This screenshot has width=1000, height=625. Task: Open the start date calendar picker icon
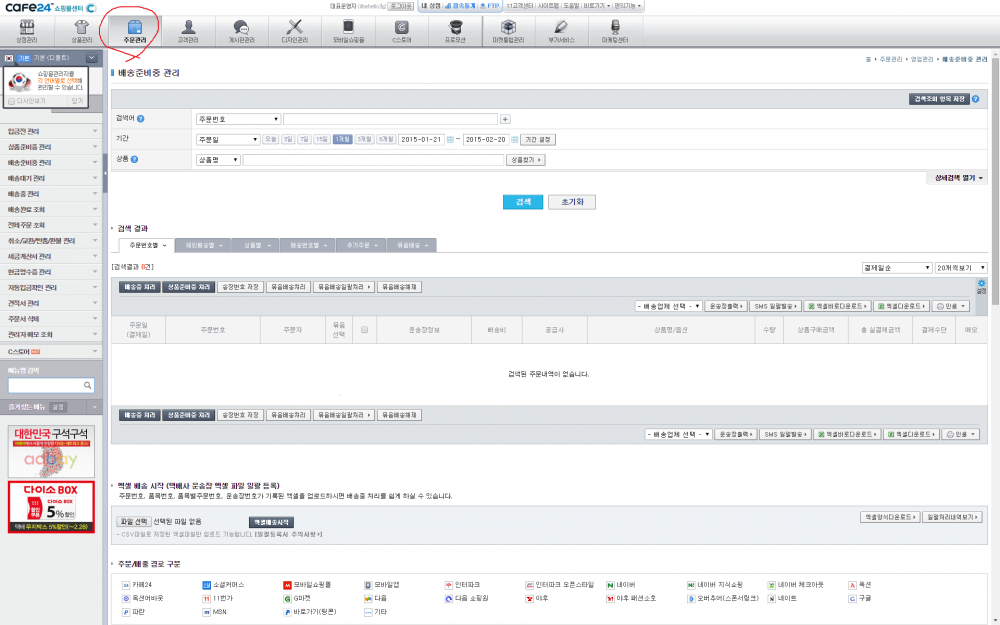tap(450, 139)
